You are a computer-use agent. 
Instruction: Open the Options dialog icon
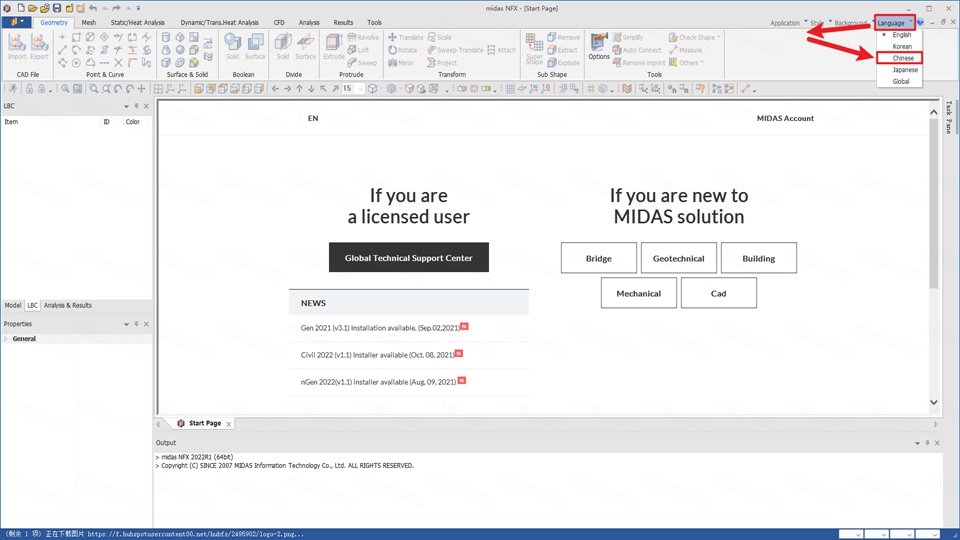click(x=599, y=47)
